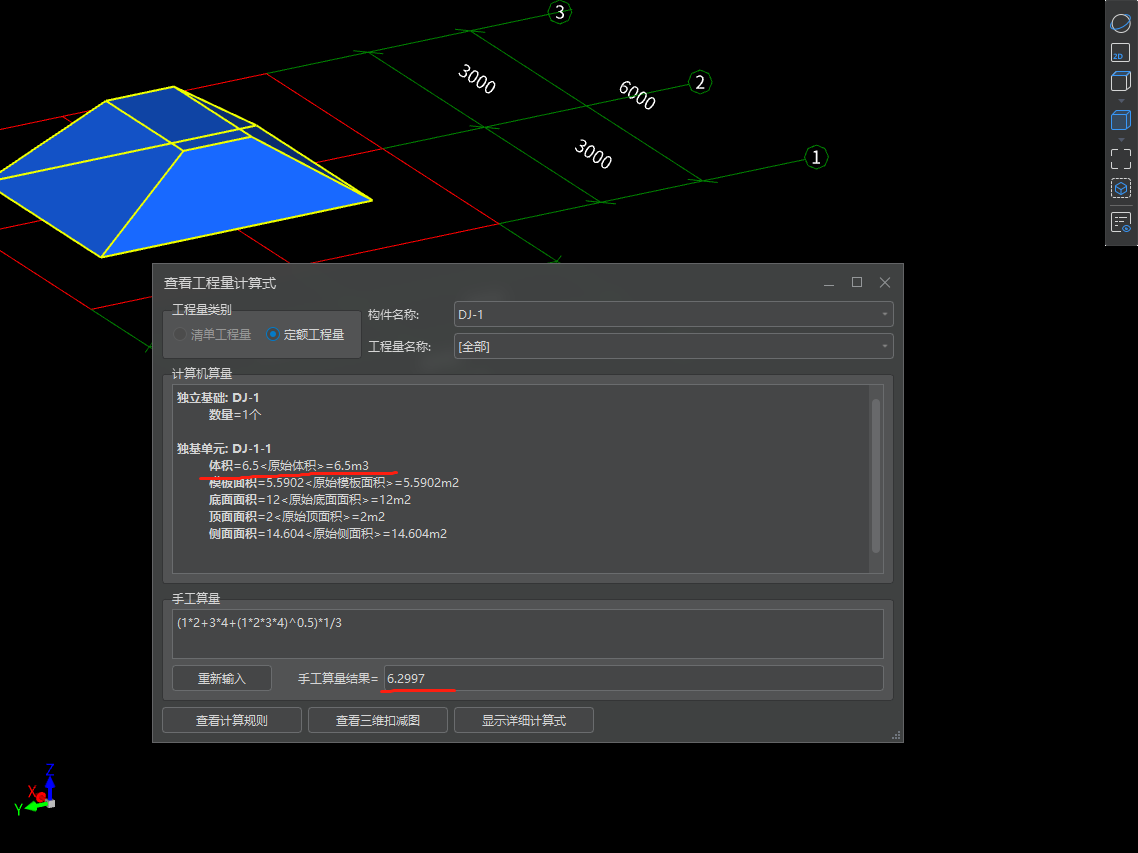This screenshot has height=853, width=1138.
Task: Click axis bubble number 3
Action: pyautogui.click(x=560, y=12)
